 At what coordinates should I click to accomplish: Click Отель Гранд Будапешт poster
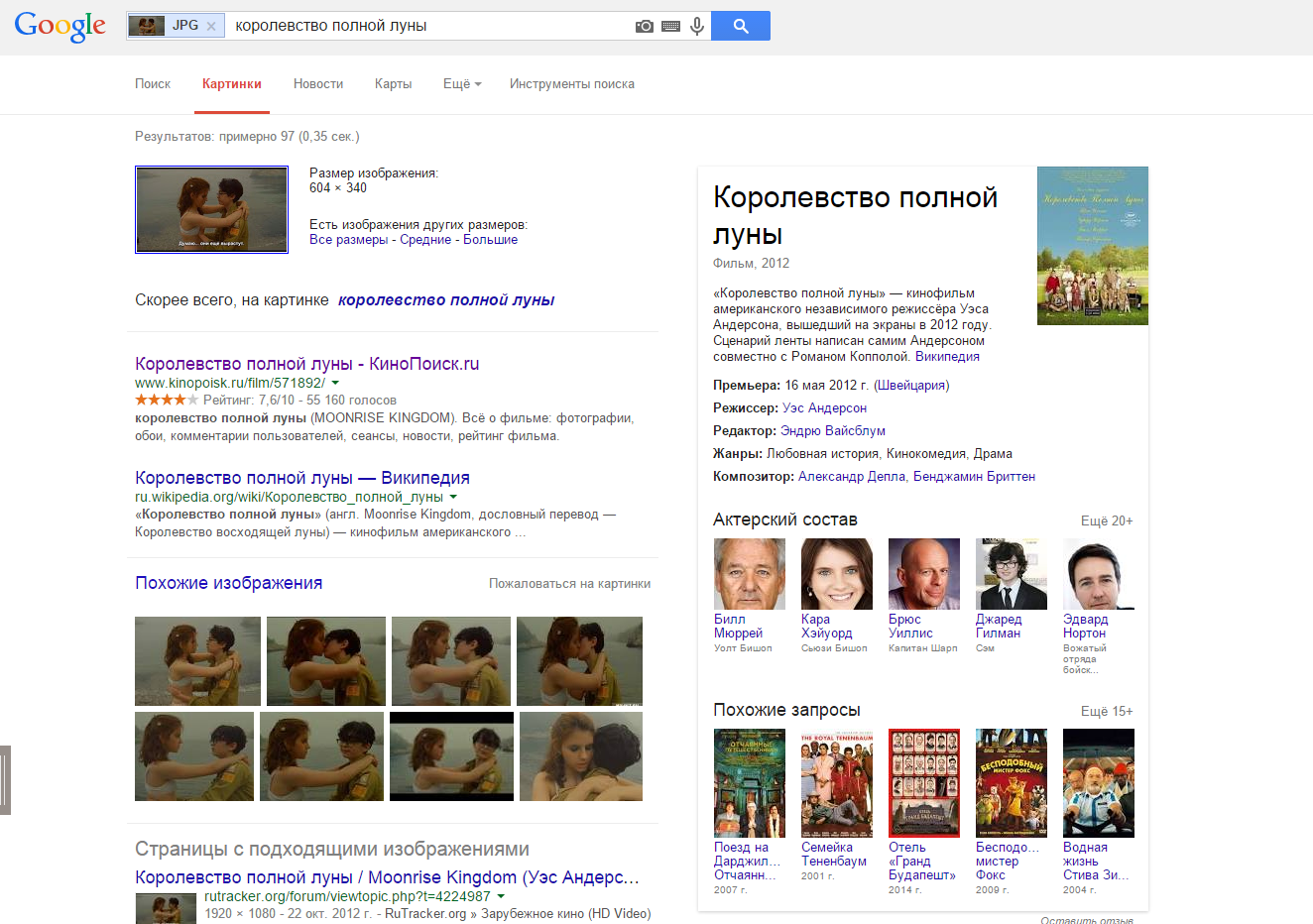click(x=924, y=783)
